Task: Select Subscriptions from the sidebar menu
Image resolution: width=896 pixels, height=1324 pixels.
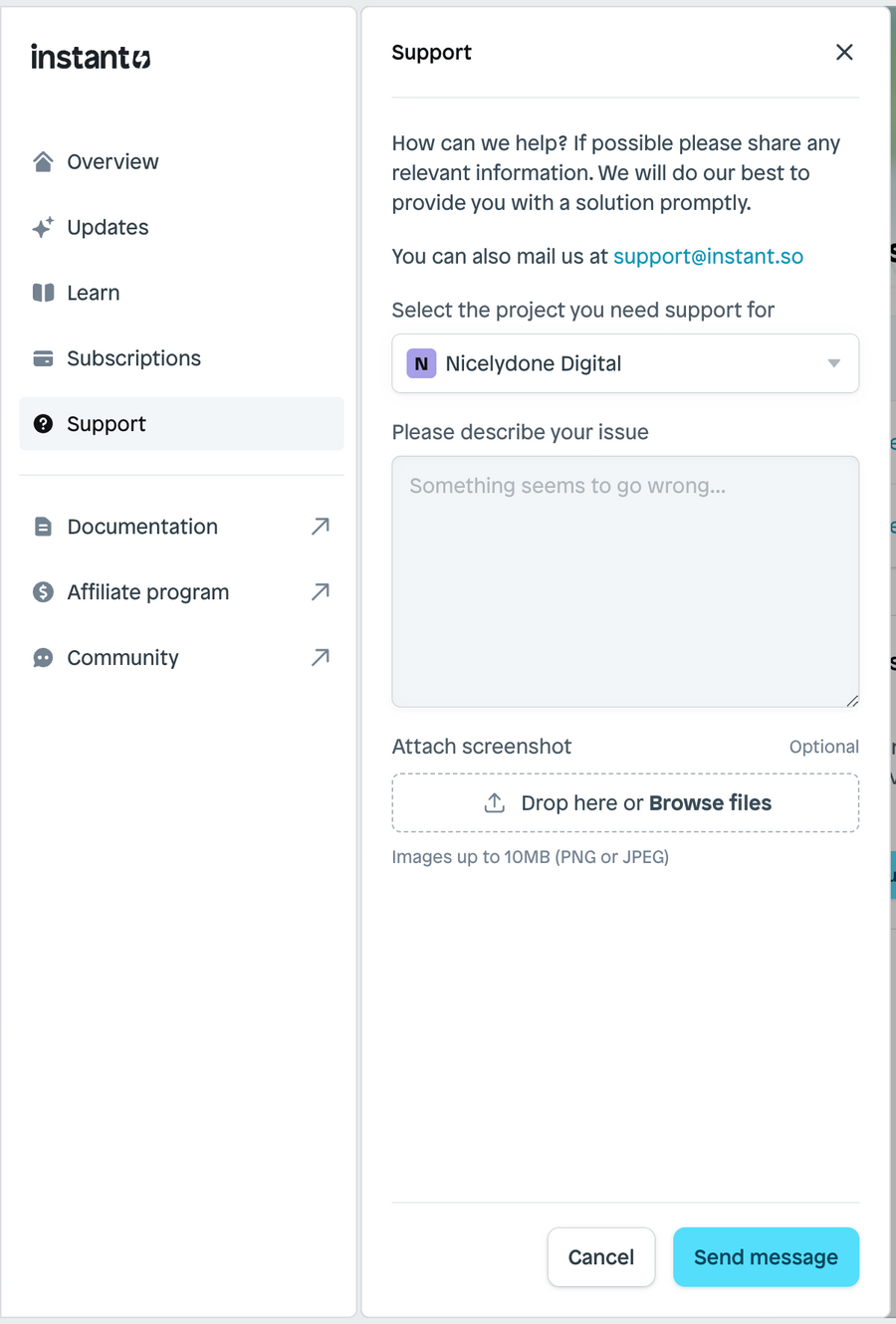Action: coord(133,358)
